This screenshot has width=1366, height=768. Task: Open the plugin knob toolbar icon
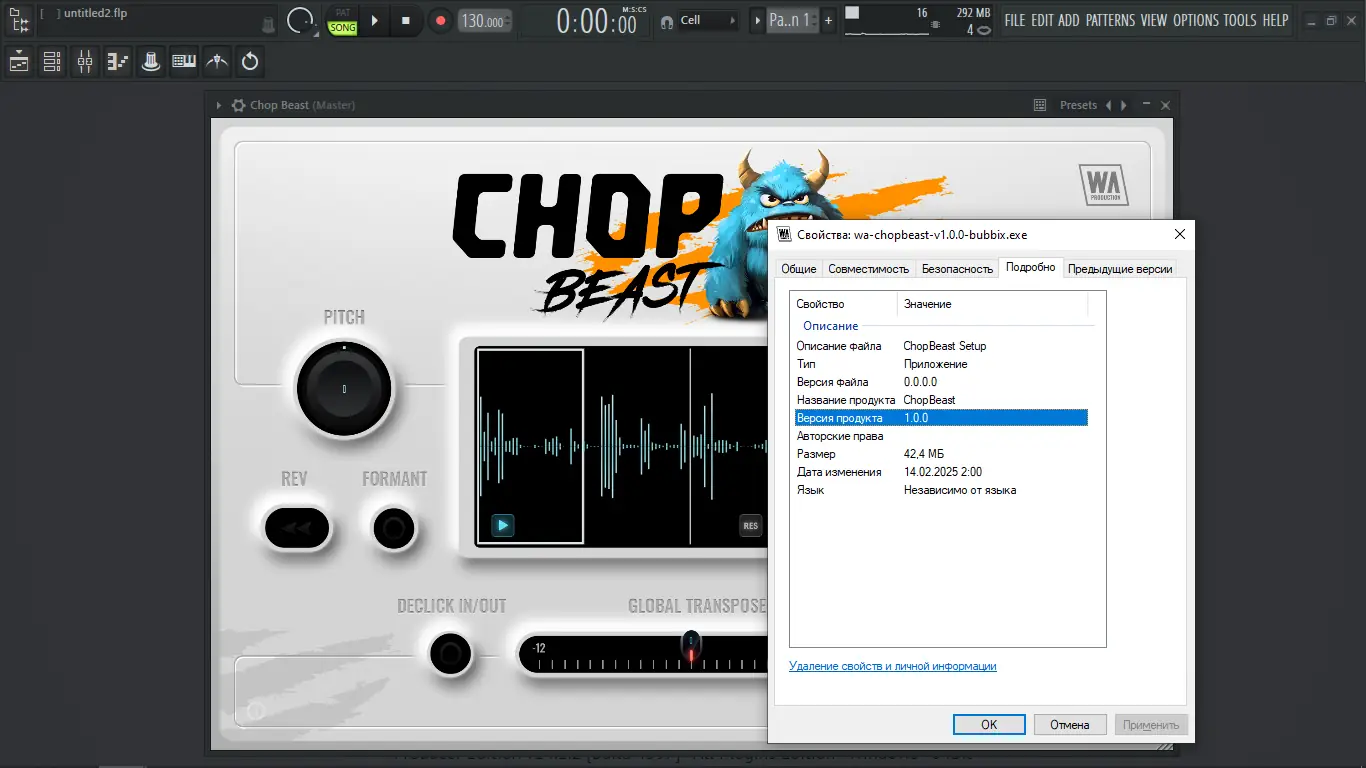click(151, 62)
